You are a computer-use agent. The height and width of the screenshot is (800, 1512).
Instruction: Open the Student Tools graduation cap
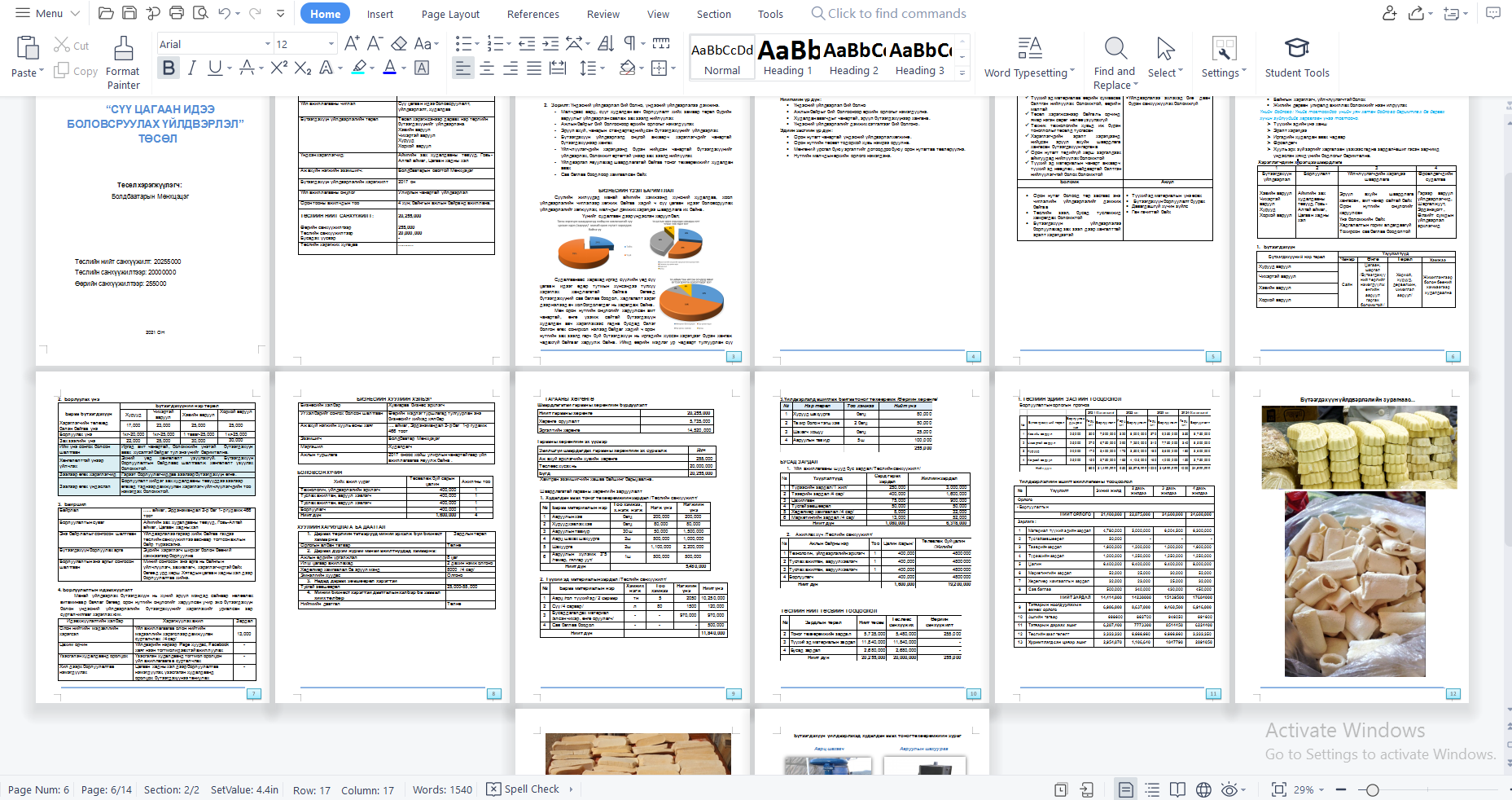[1296, 48]
